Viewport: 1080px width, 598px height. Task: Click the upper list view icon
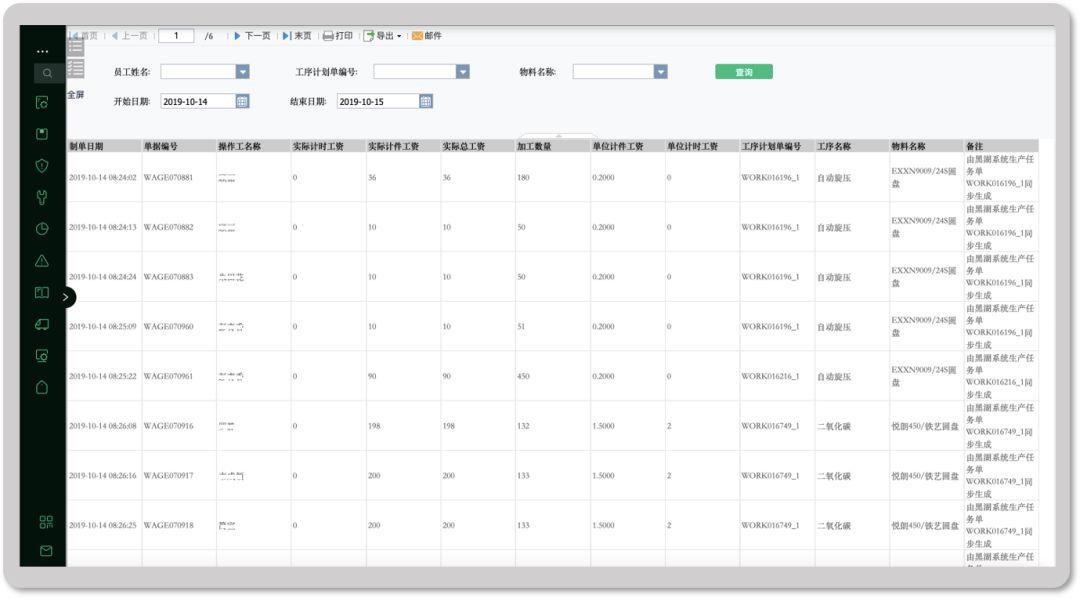(76, 47)
